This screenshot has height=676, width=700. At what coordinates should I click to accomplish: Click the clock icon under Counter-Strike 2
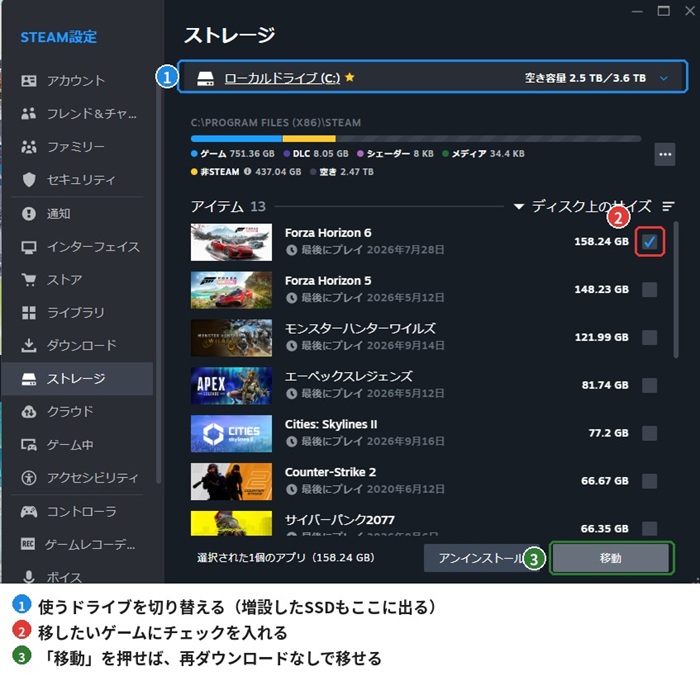coord(292,489)
